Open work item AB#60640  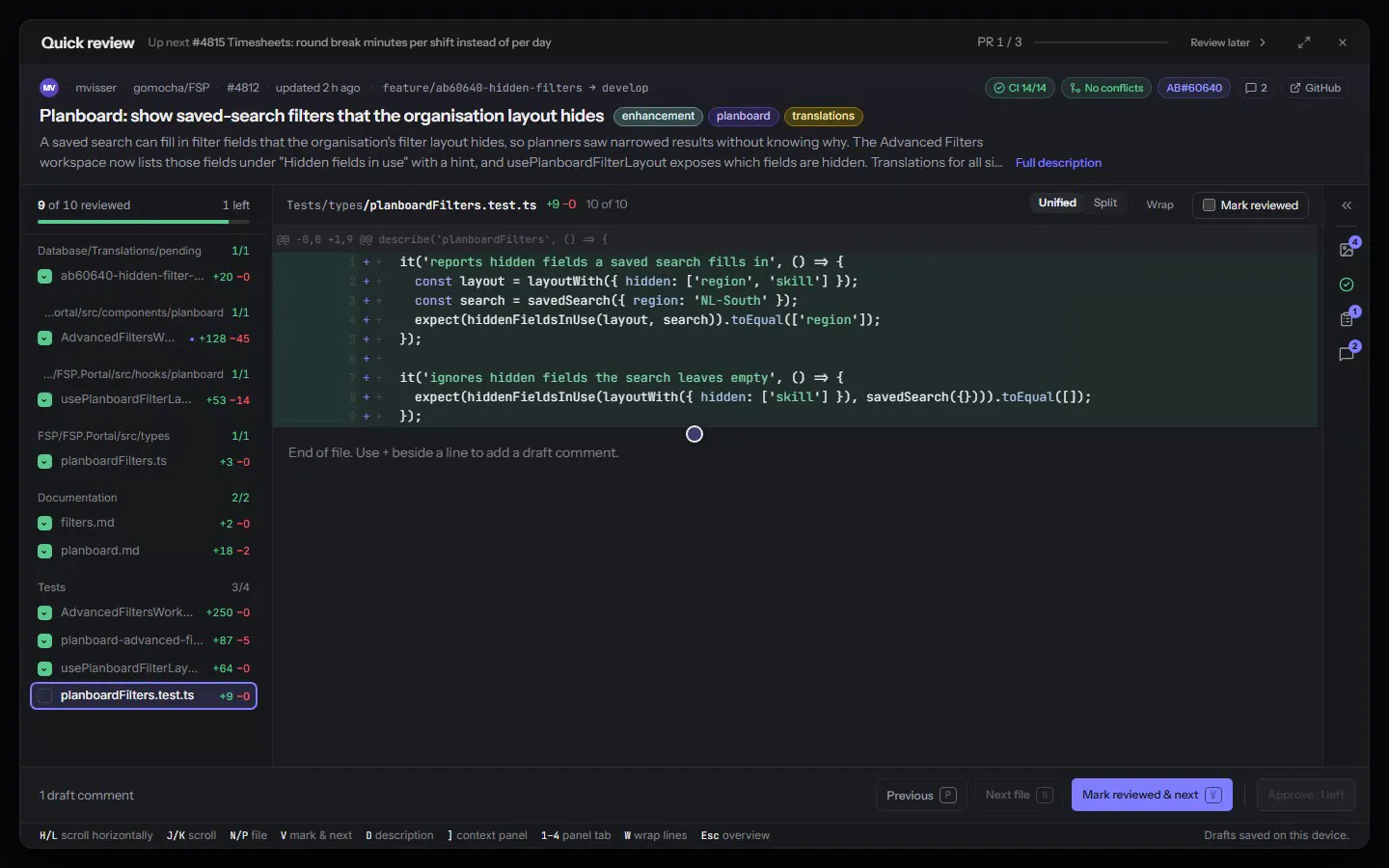pos(1194,88)
